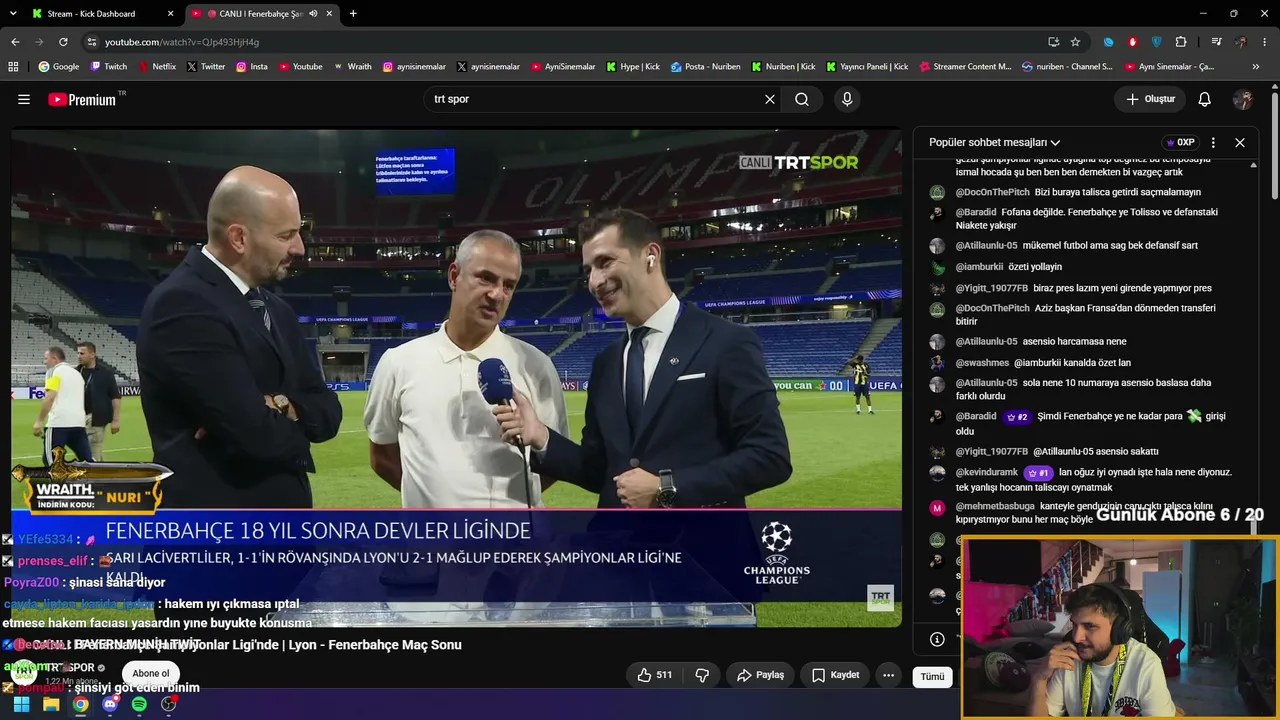Open Spotify from taskbar
Screen dimensions: 1280x720
tap(139, 704)
